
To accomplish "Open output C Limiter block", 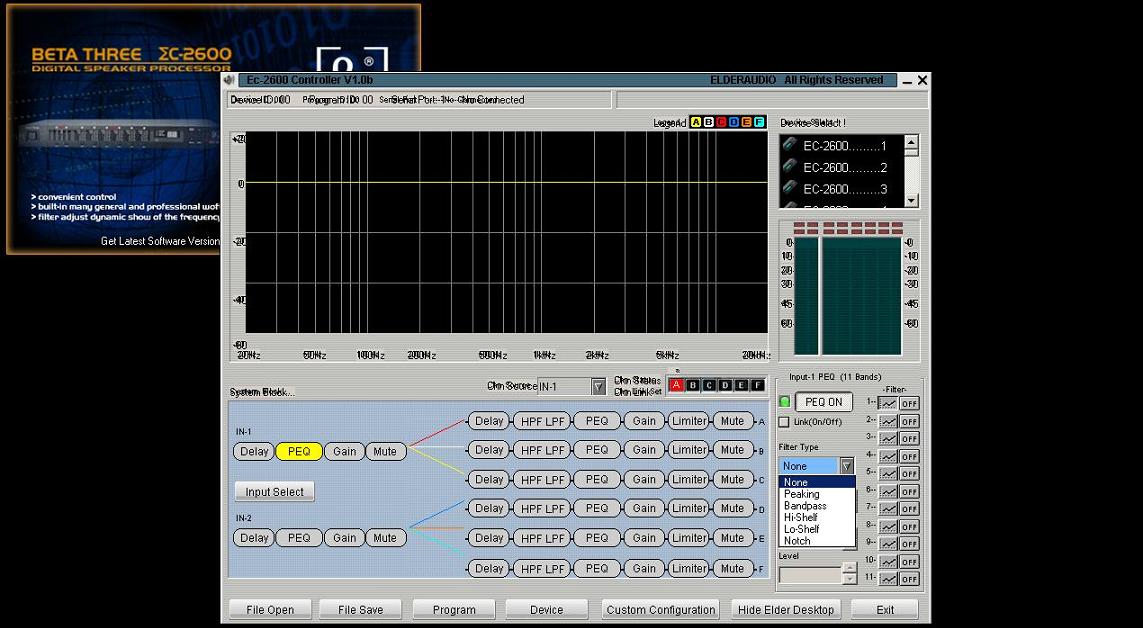I will (689, 479).
